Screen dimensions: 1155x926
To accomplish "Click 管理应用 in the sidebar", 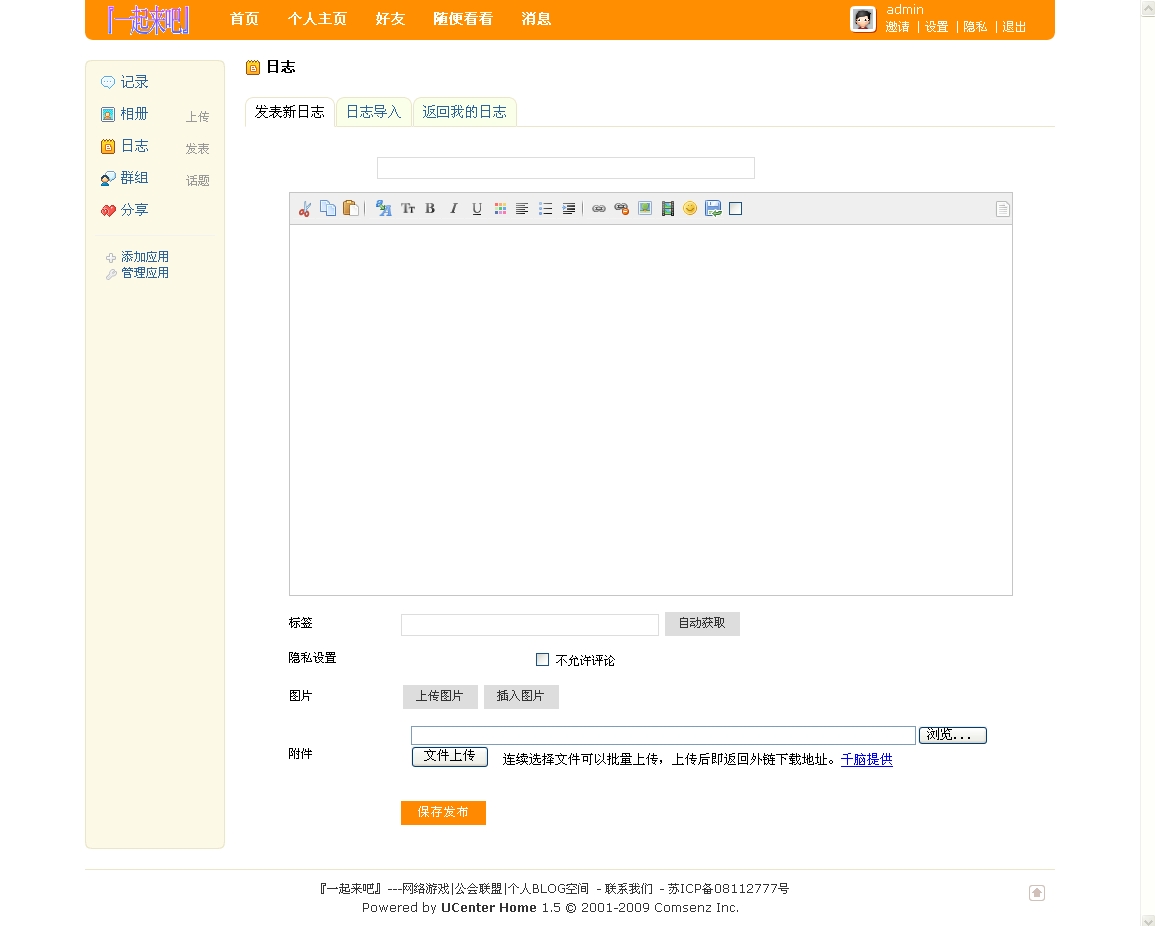I will coord(145,273).
